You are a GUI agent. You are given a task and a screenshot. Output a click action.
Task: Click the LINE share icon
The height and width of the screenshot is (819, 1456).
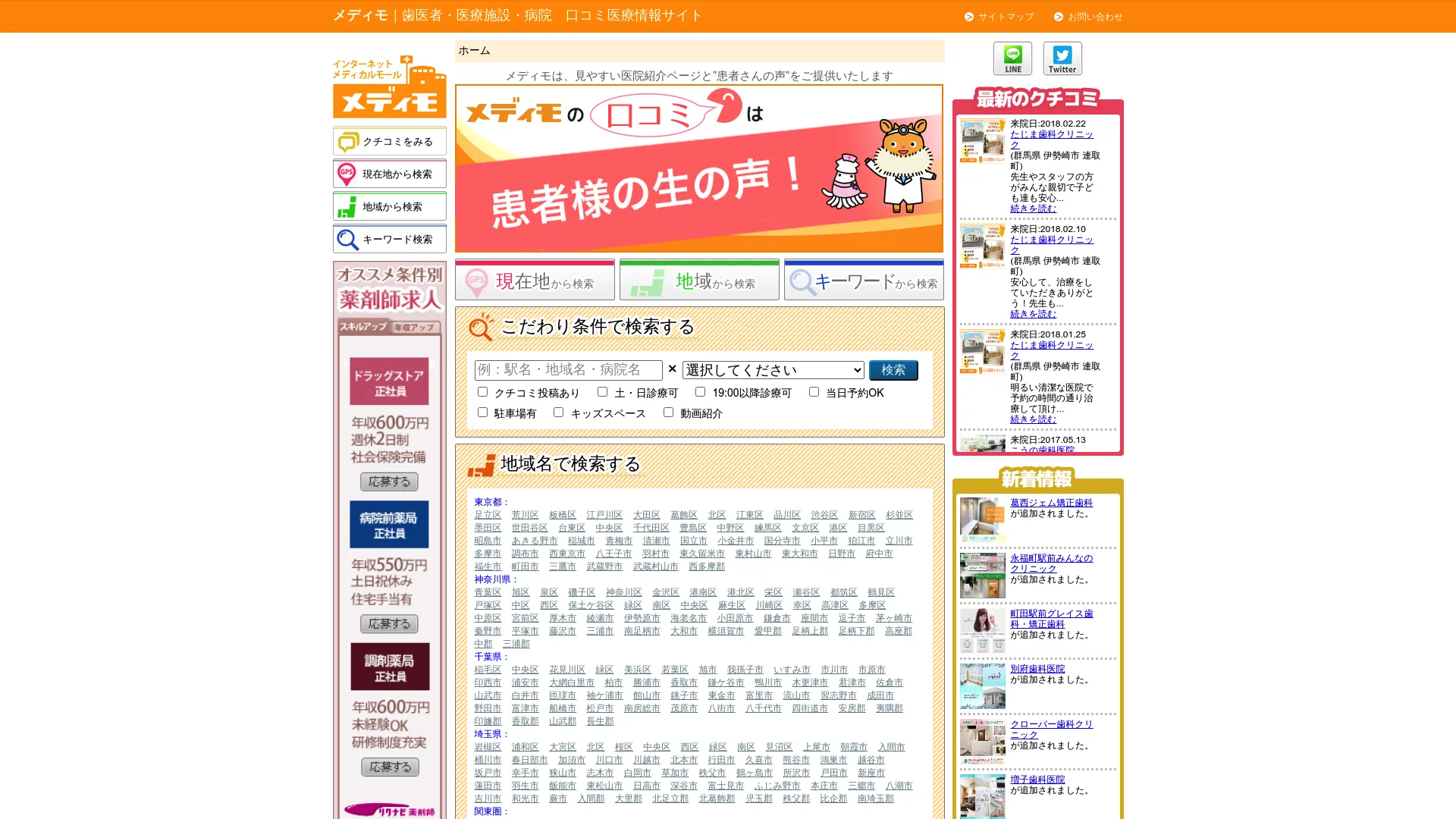tap(1012, 58)
